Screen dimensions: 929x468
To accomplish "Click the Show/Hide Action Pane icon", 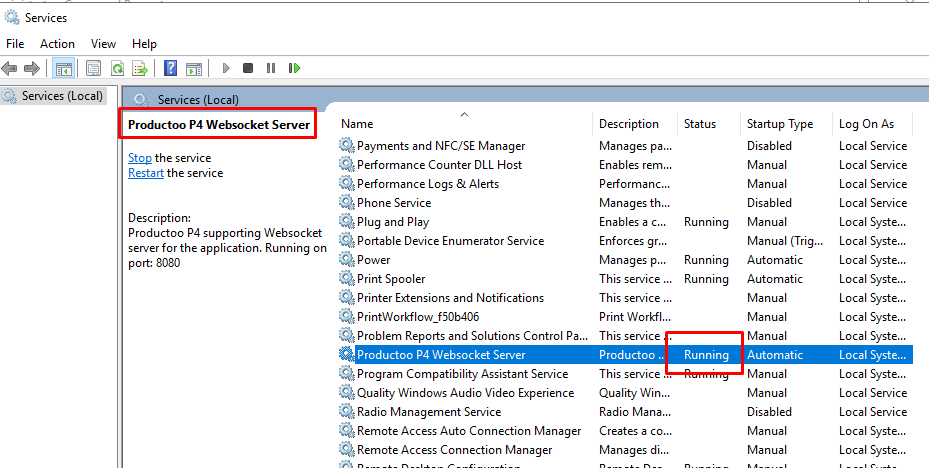I will click(x=194, y=68).
